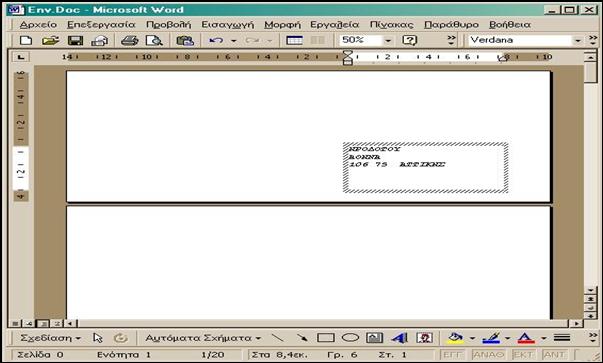Toggle the ΑΝΤ overtype indicator

click(554, 354)
